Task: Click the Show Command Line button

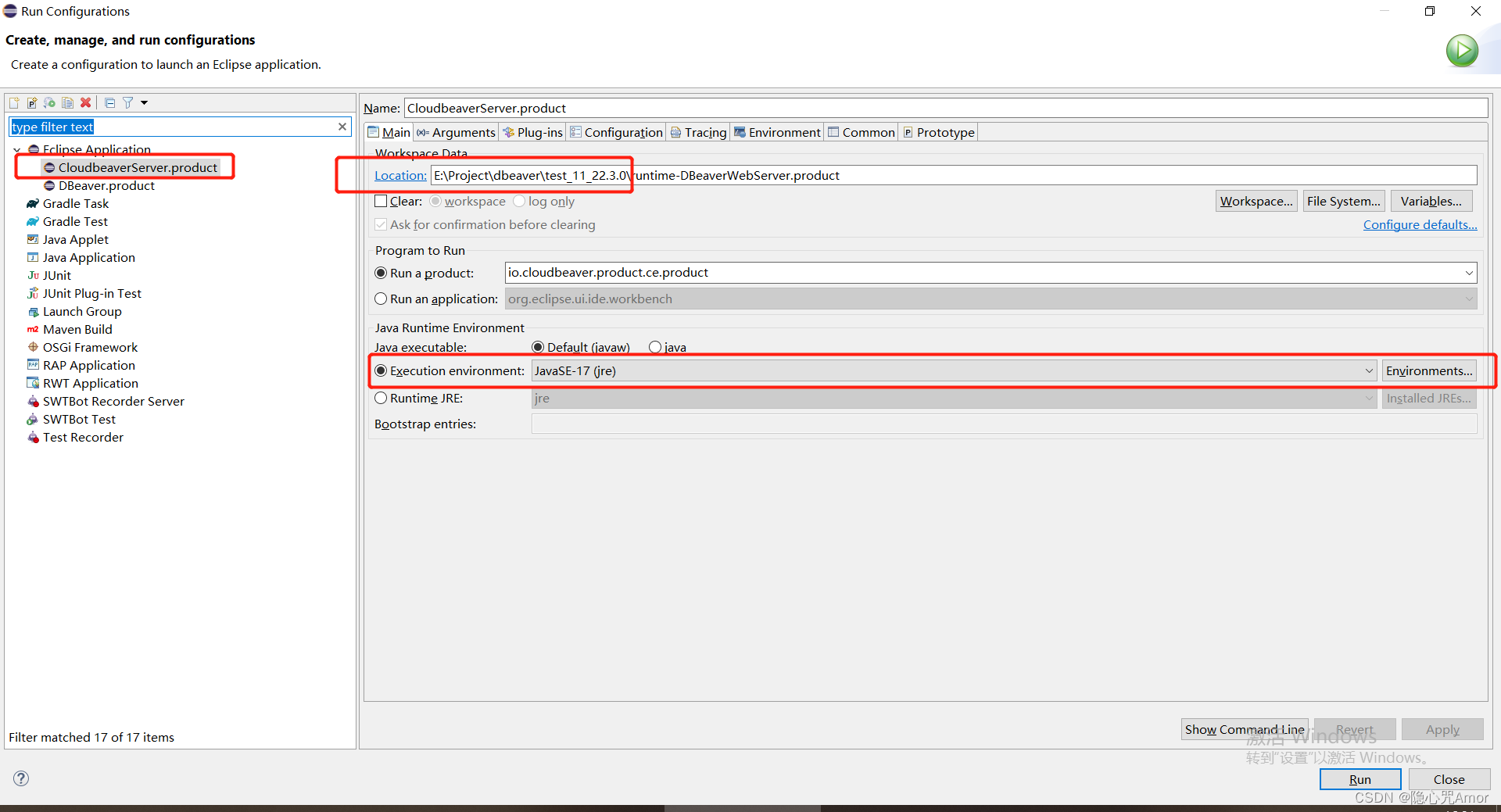Action: pyautogui.click(x=1245, y=729)
